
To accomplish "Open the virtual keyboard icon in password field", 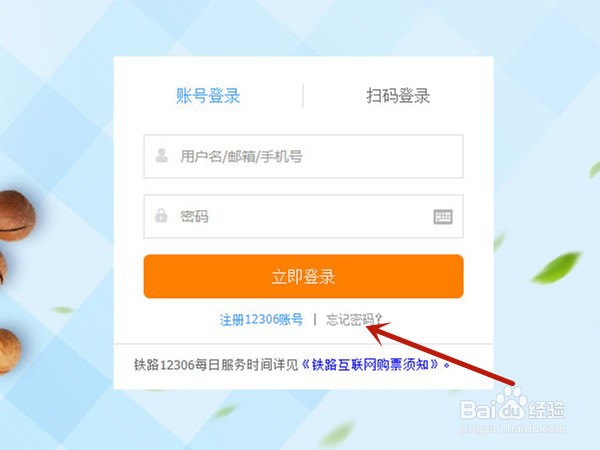I will tap(443, 217).
